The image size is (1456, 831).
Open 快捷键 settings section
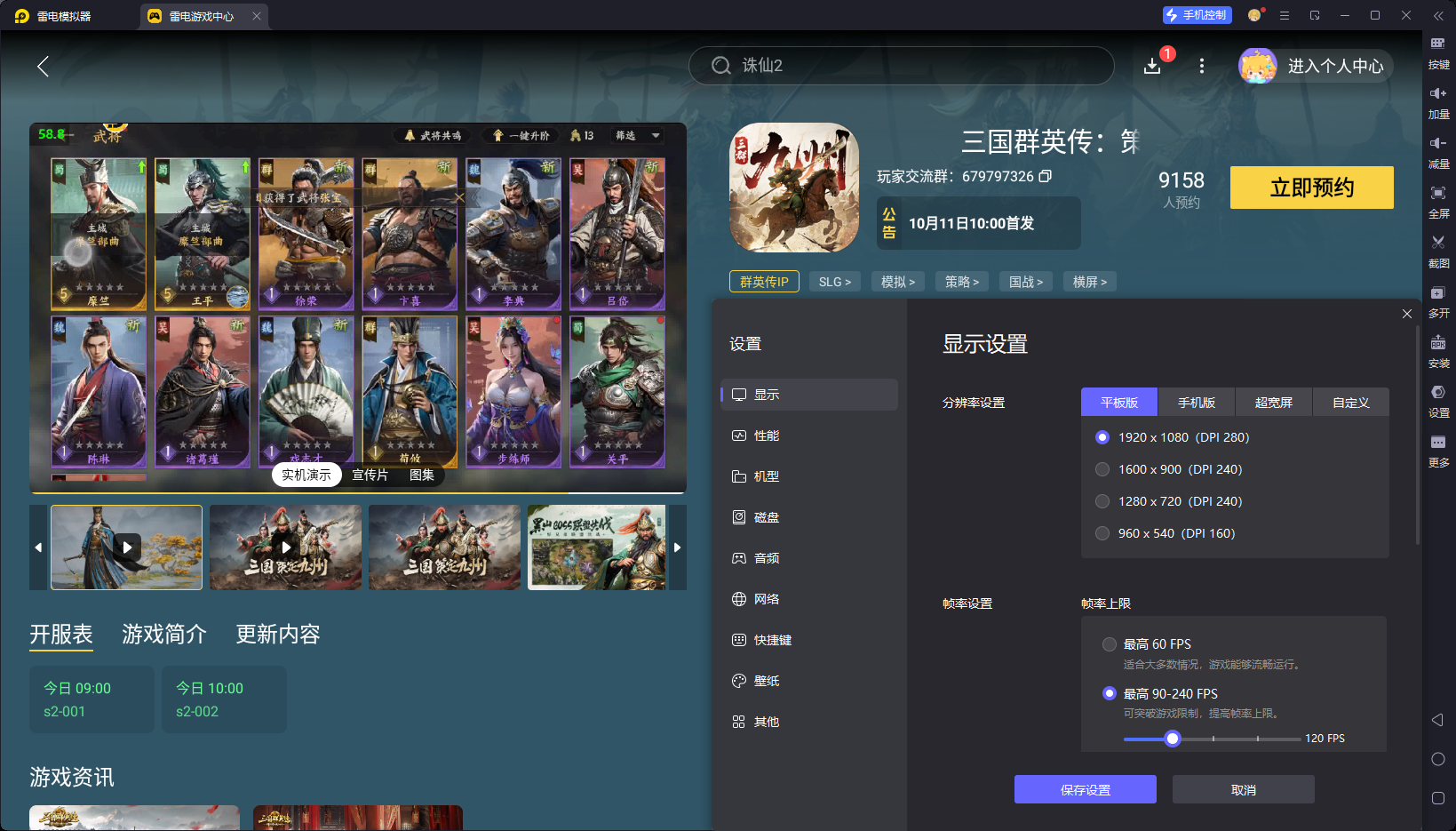(x=809, y=640)
